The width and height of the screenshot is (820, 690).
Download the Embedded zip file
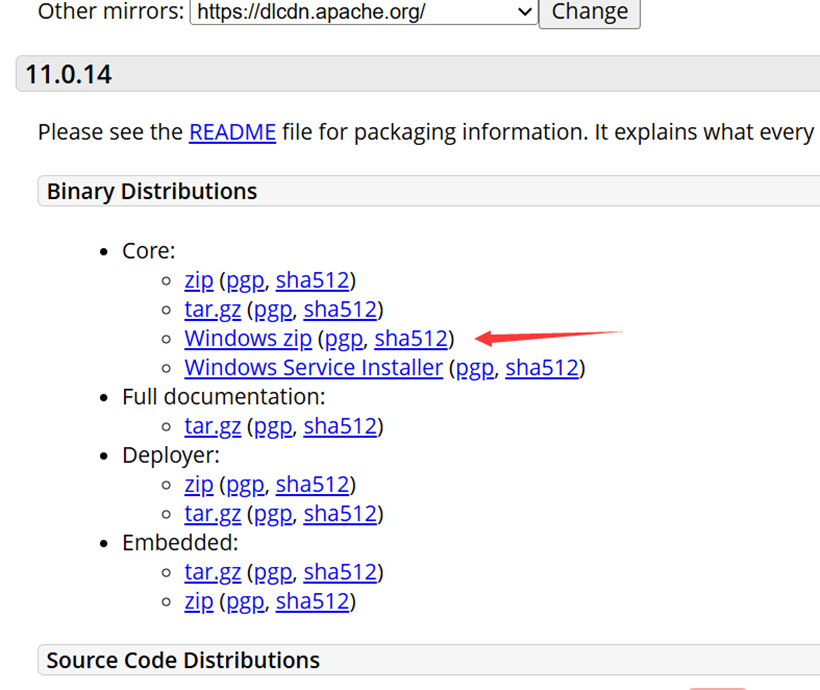coord(199,601)
